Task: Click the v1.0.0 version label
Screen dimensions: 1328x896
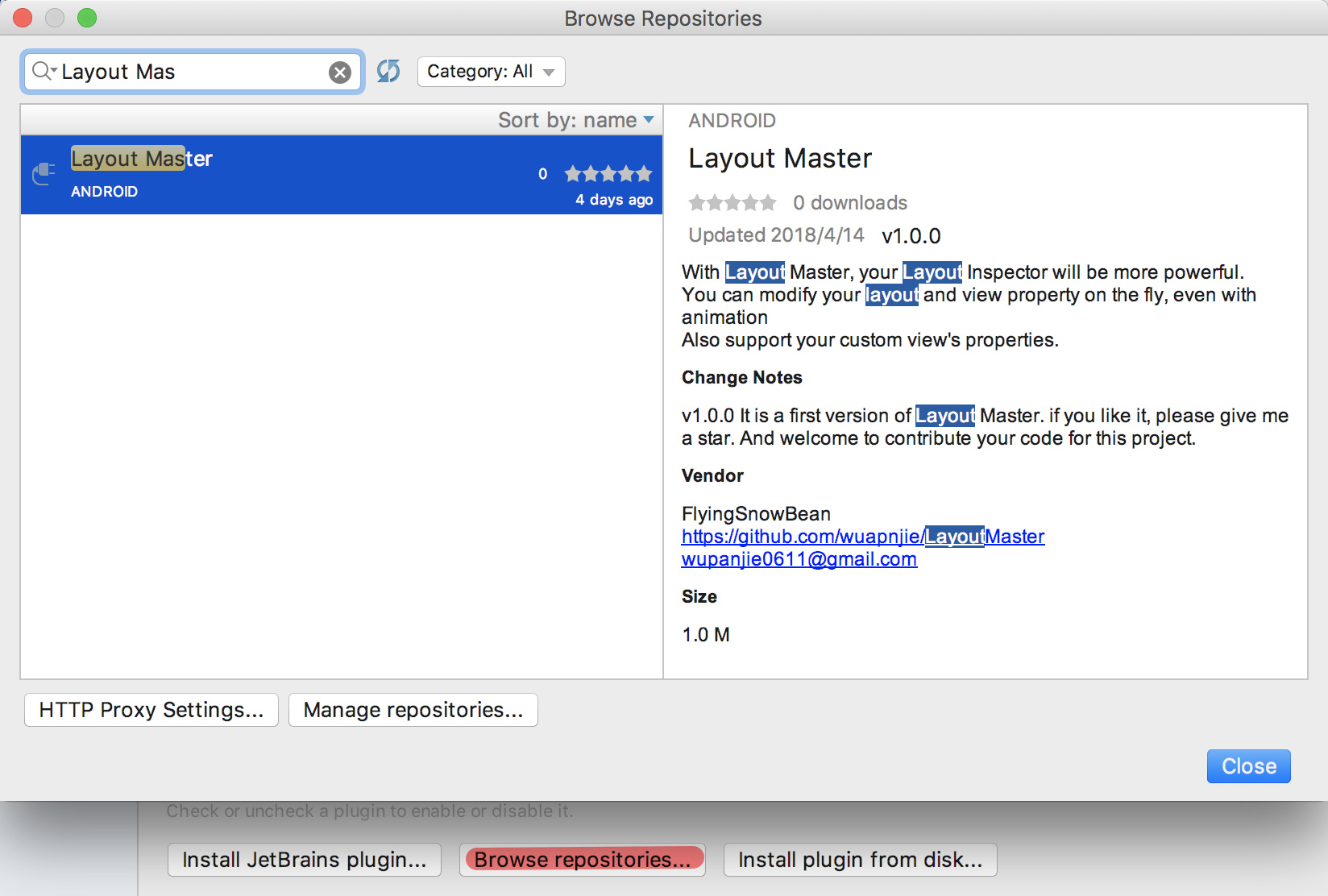Action: click(911, 236)
